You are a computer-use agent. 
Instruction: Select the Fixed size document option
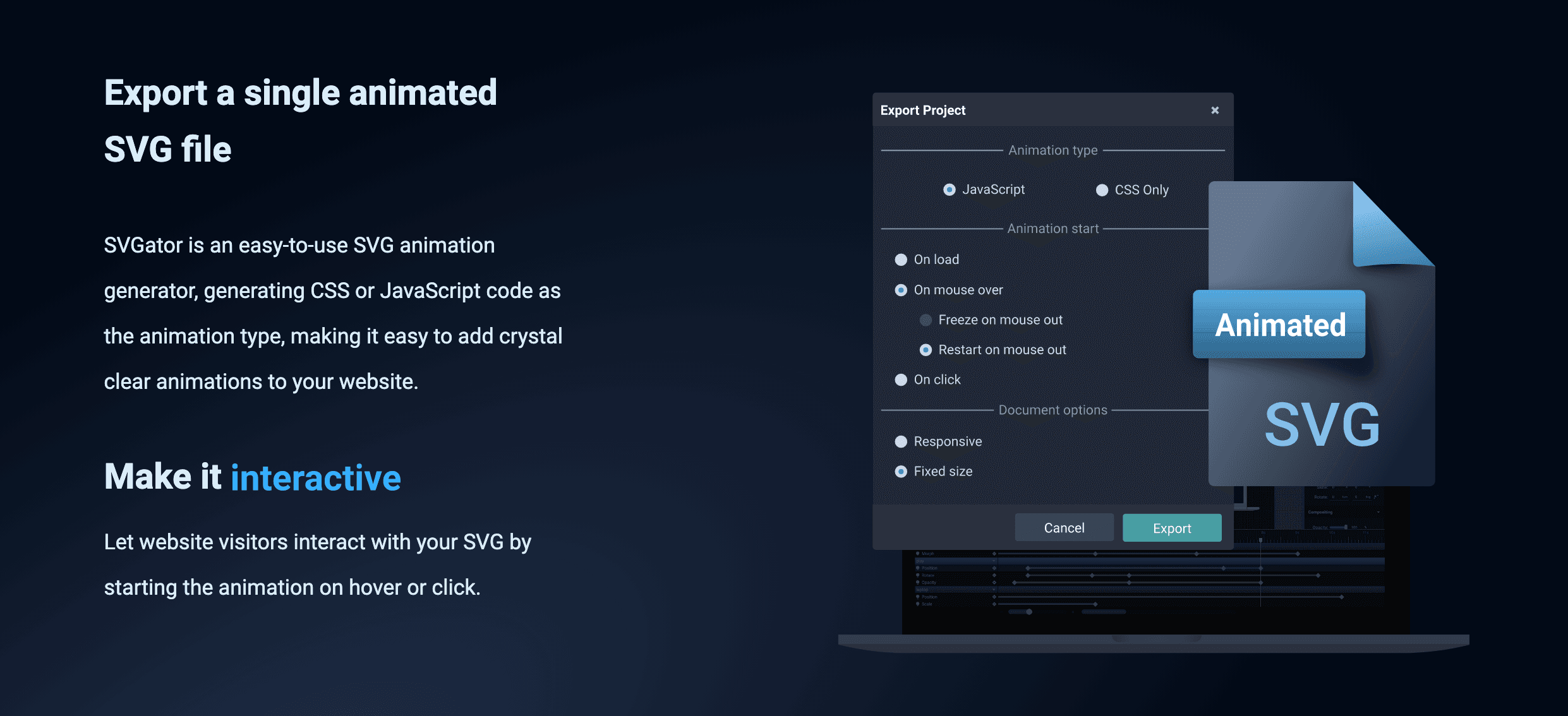click(x=901, y=471)
